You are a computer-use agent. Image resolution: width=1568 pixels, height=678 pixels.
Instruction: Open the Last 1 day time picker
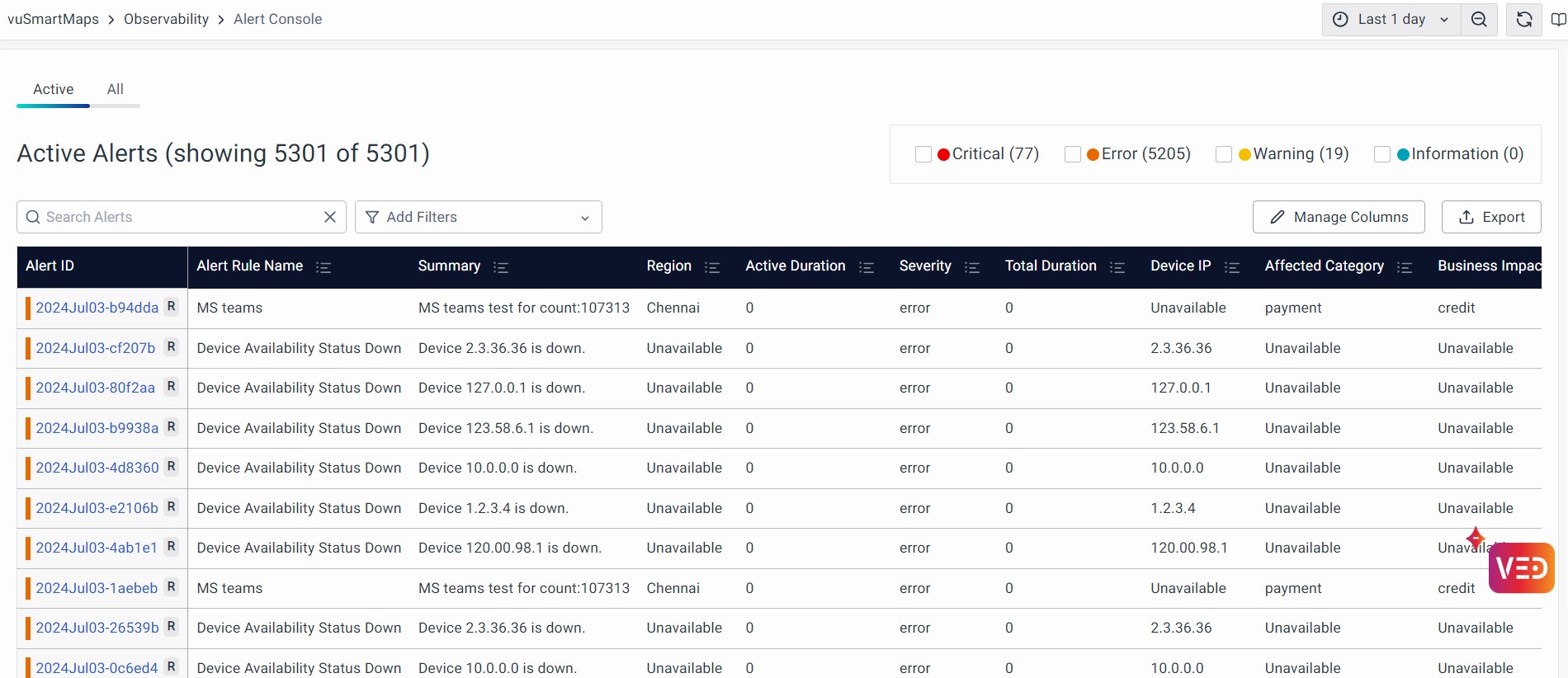pos(1391,19)
